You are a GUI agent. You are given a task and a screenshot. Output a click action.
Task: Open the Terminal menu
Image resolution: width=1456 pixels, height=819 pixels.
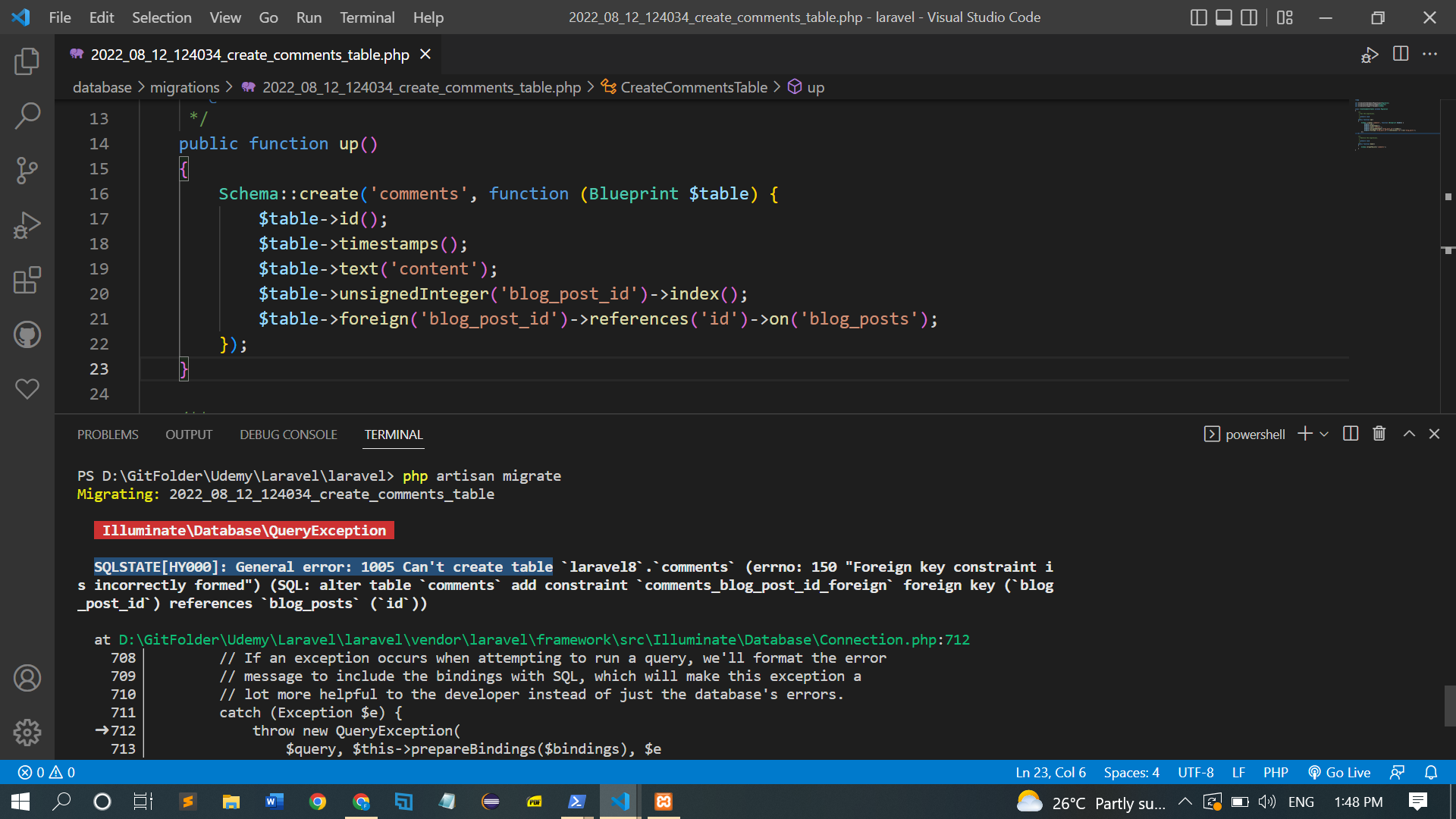pos(367,17)
